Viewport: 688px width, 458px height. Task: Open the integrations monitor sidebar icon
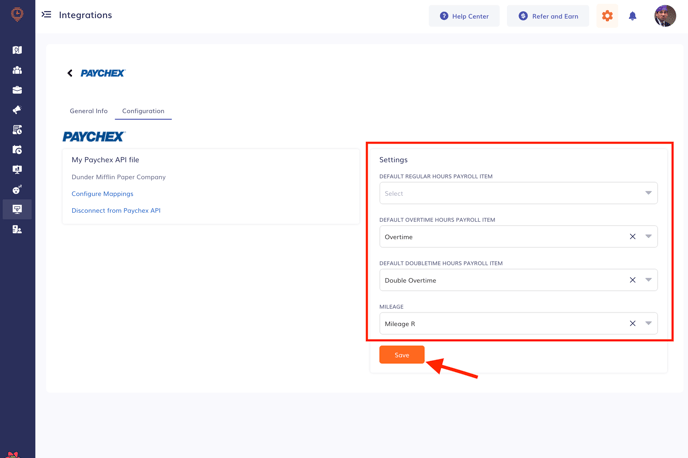point(17,209)
